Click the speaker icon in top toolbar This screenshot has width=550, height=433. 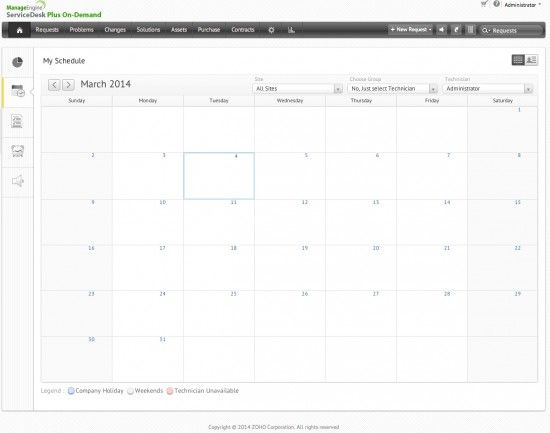(442, 30)
